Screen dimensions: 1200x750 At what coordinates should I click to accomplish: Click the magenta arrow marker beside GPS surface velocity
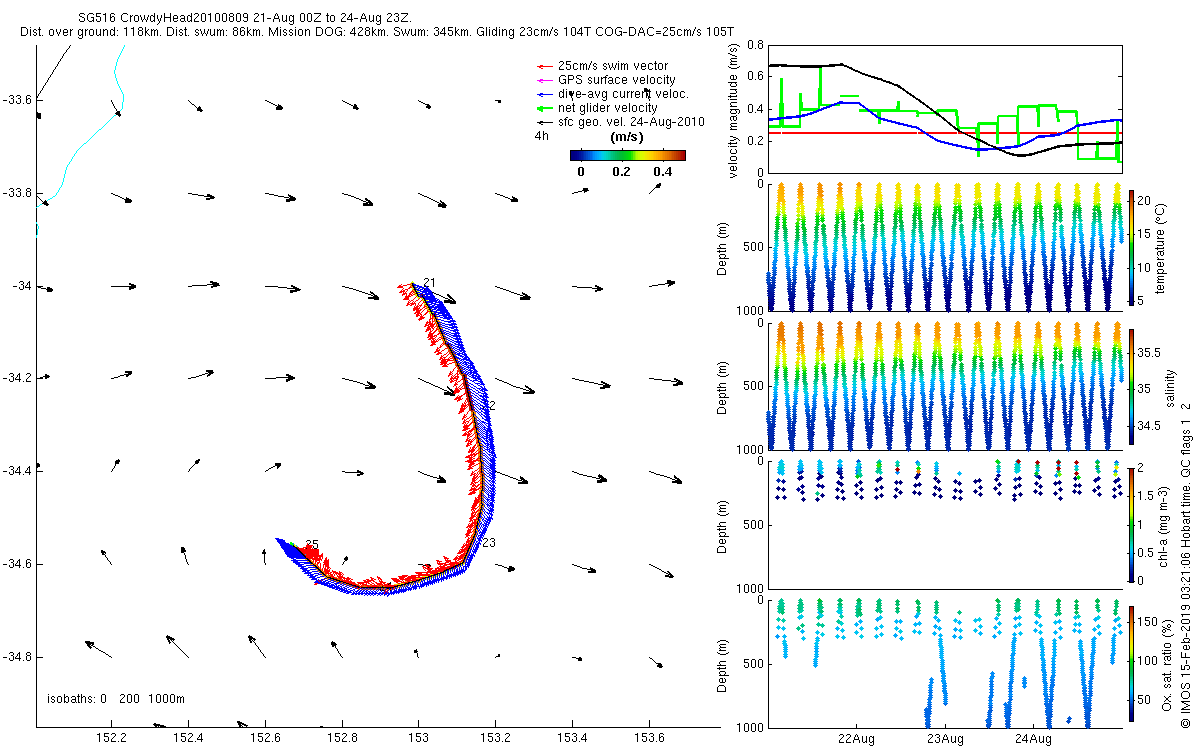coord(545,80)
